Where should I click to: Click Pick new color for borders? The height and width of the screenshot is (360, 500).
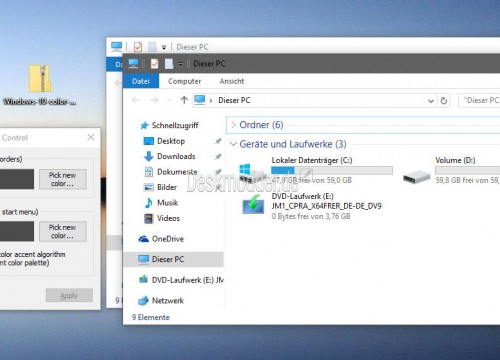tap(63, 179)
